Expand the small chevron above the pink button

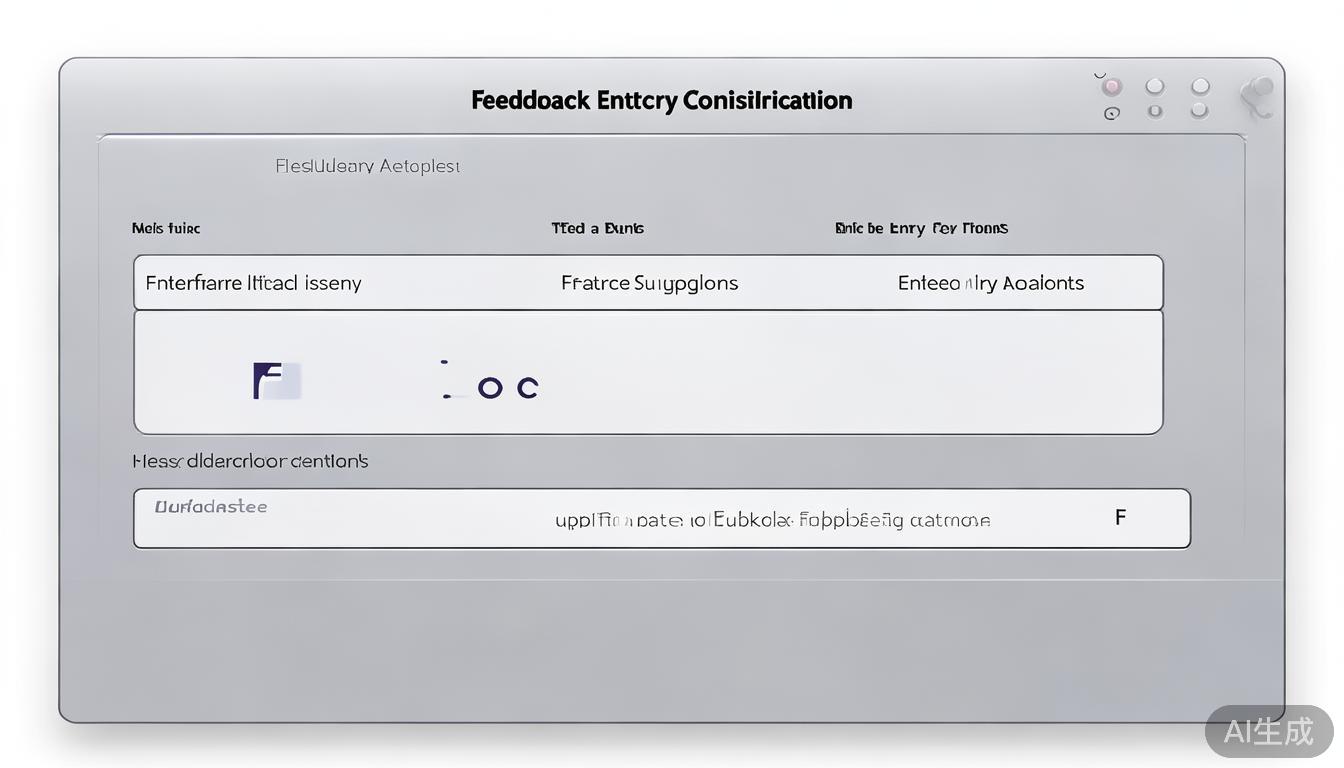coord(1100,75)
